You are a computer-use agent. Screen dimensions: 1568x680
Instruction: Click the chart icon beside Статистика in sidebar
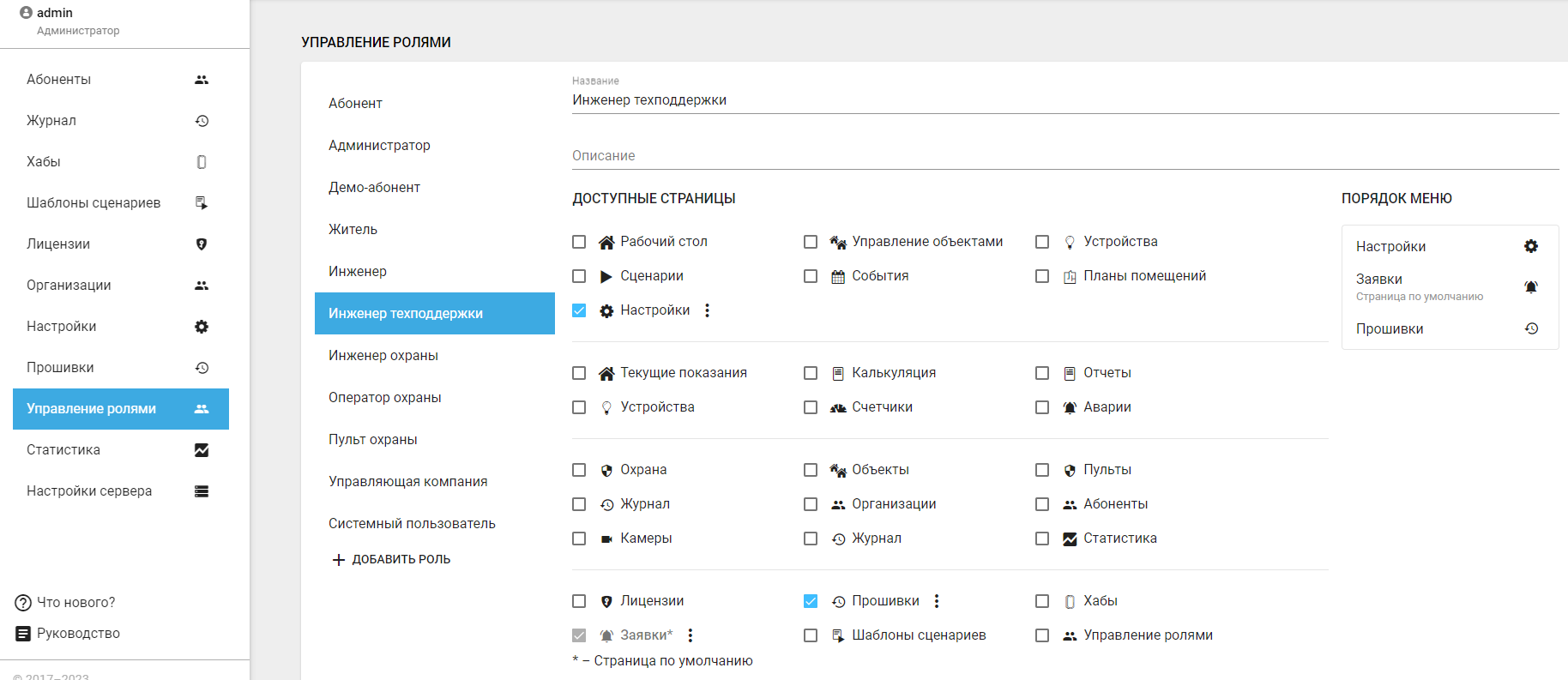coord(202,450)
